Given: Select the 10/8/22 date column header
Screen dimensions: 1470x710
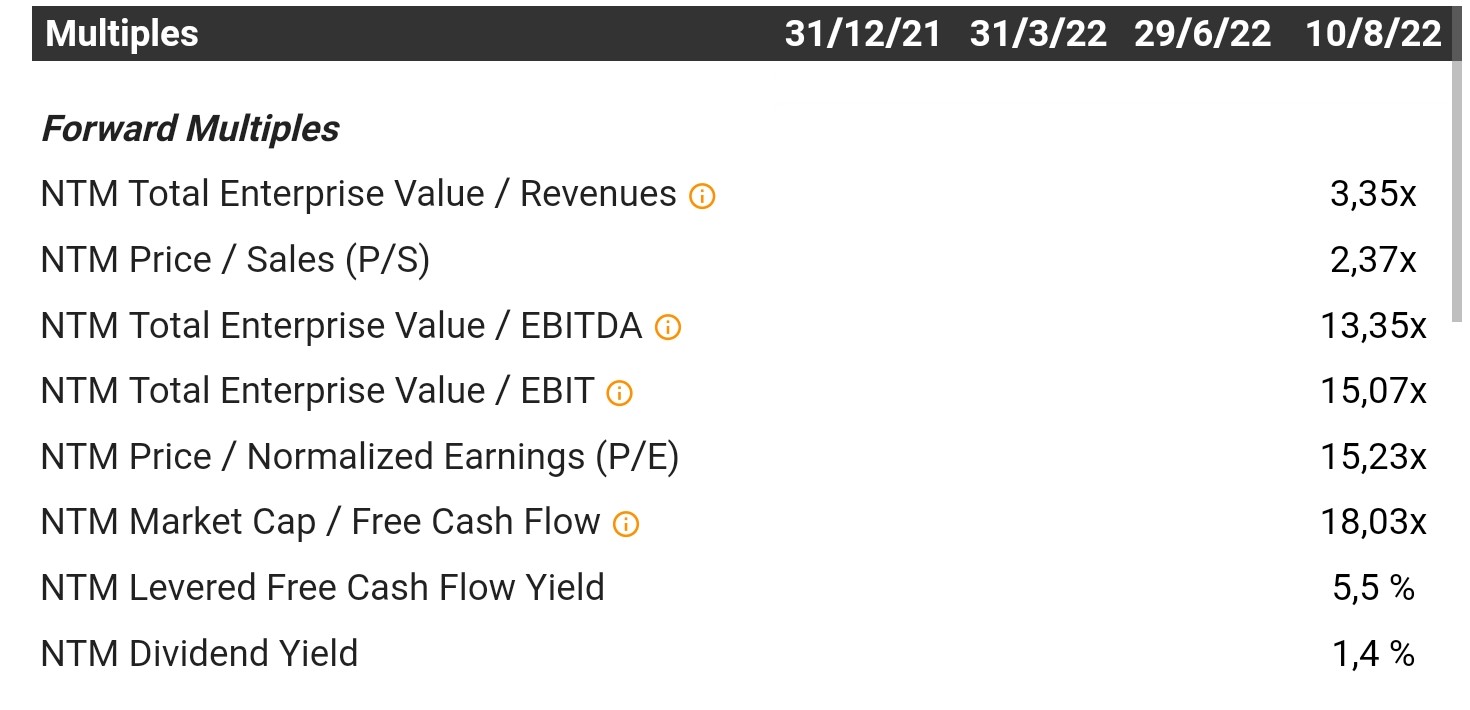Looking at the screenshot, I should pos(1373,34).
